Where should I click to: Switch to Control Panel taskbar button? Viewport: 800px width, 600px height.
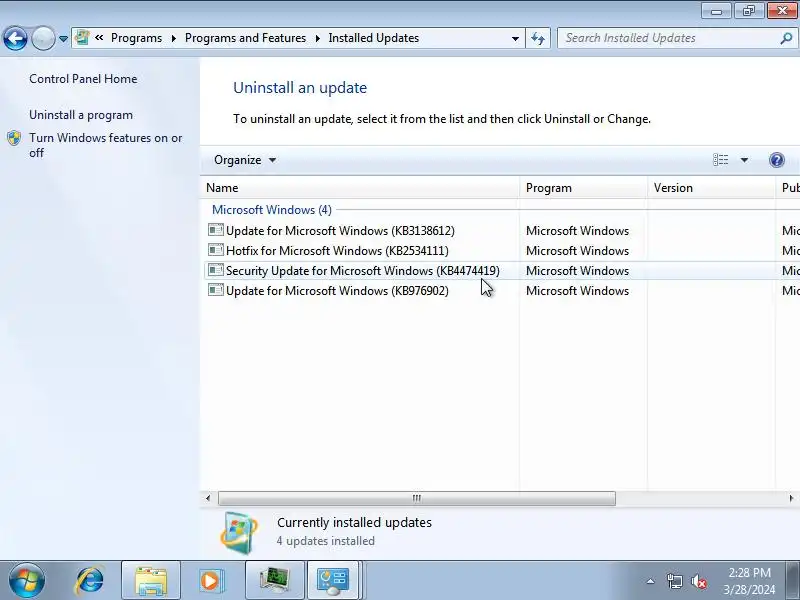point(333,580)
